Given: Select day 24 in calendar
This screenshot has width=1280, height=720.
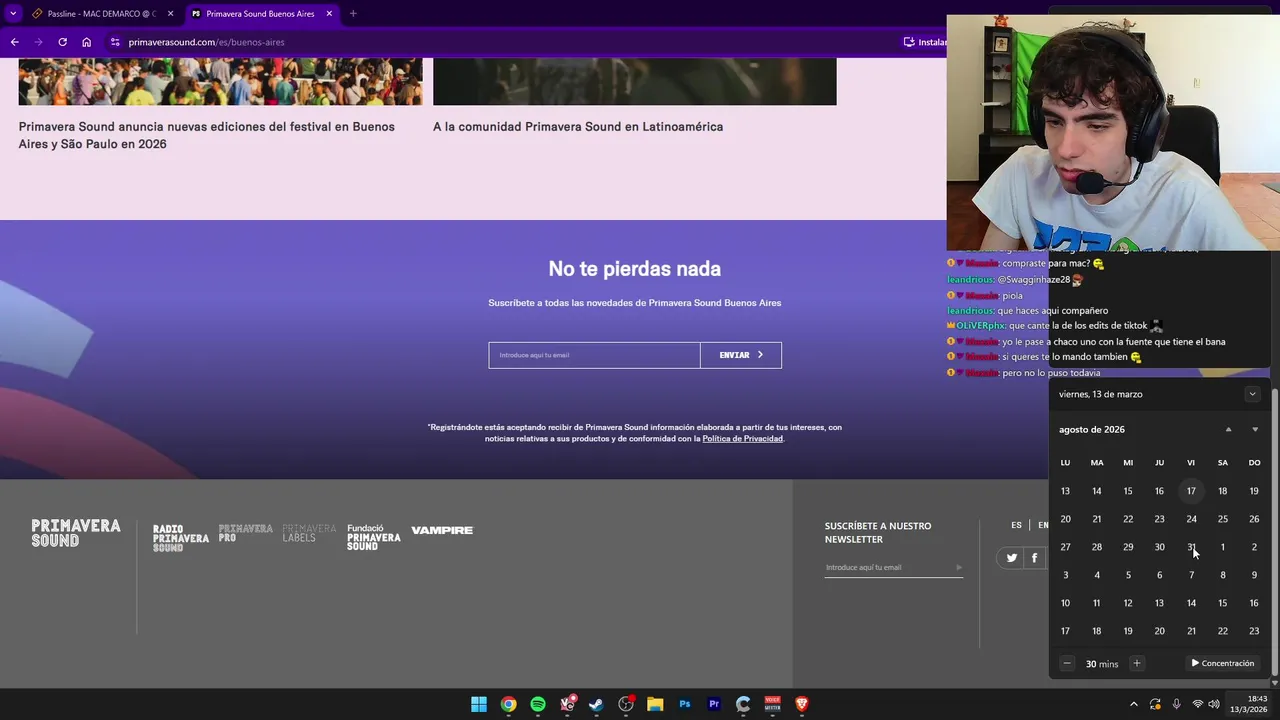Looking at the screenshot, I should point(1191,519).
